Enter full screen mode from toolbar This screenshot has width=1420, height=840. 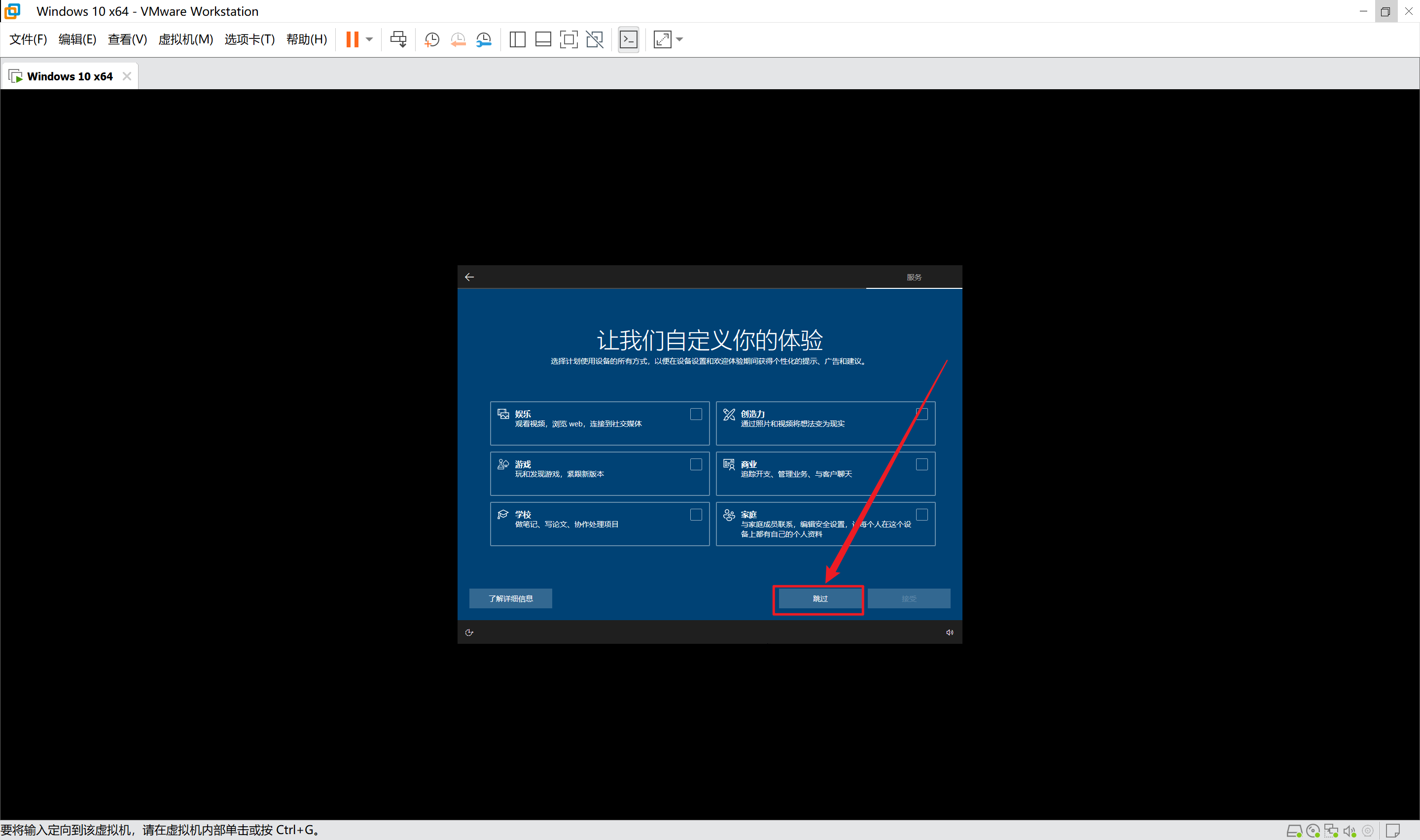click(x=568, y=39)
